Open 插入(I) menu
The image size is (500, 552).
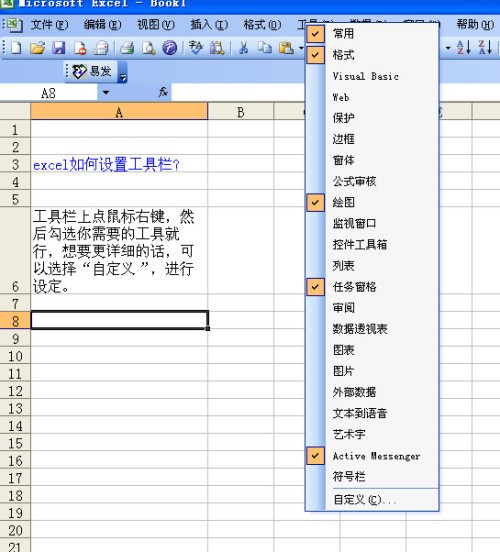[x=209, y=25]
